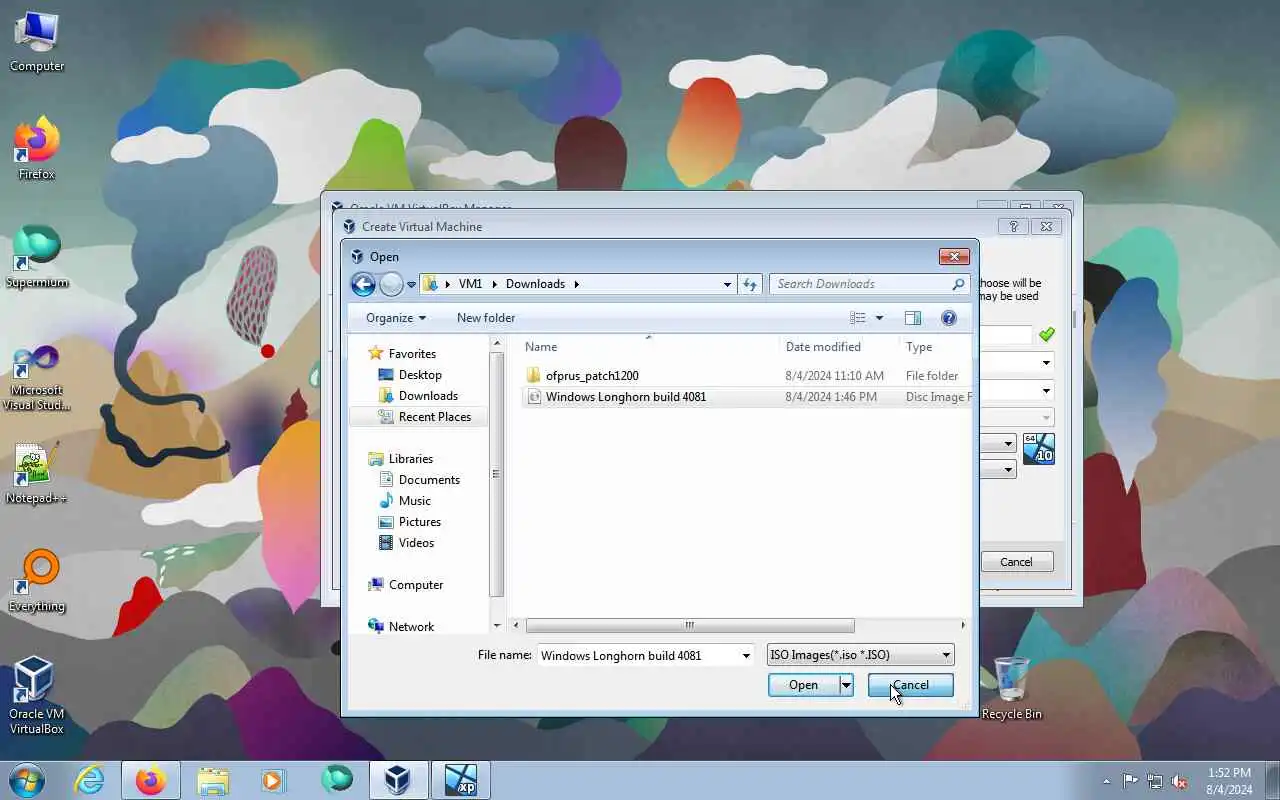Click Cancel in the Open dialog
Image resolution: width=1280 pixels, height=800 pixels.
pos(910,685)
